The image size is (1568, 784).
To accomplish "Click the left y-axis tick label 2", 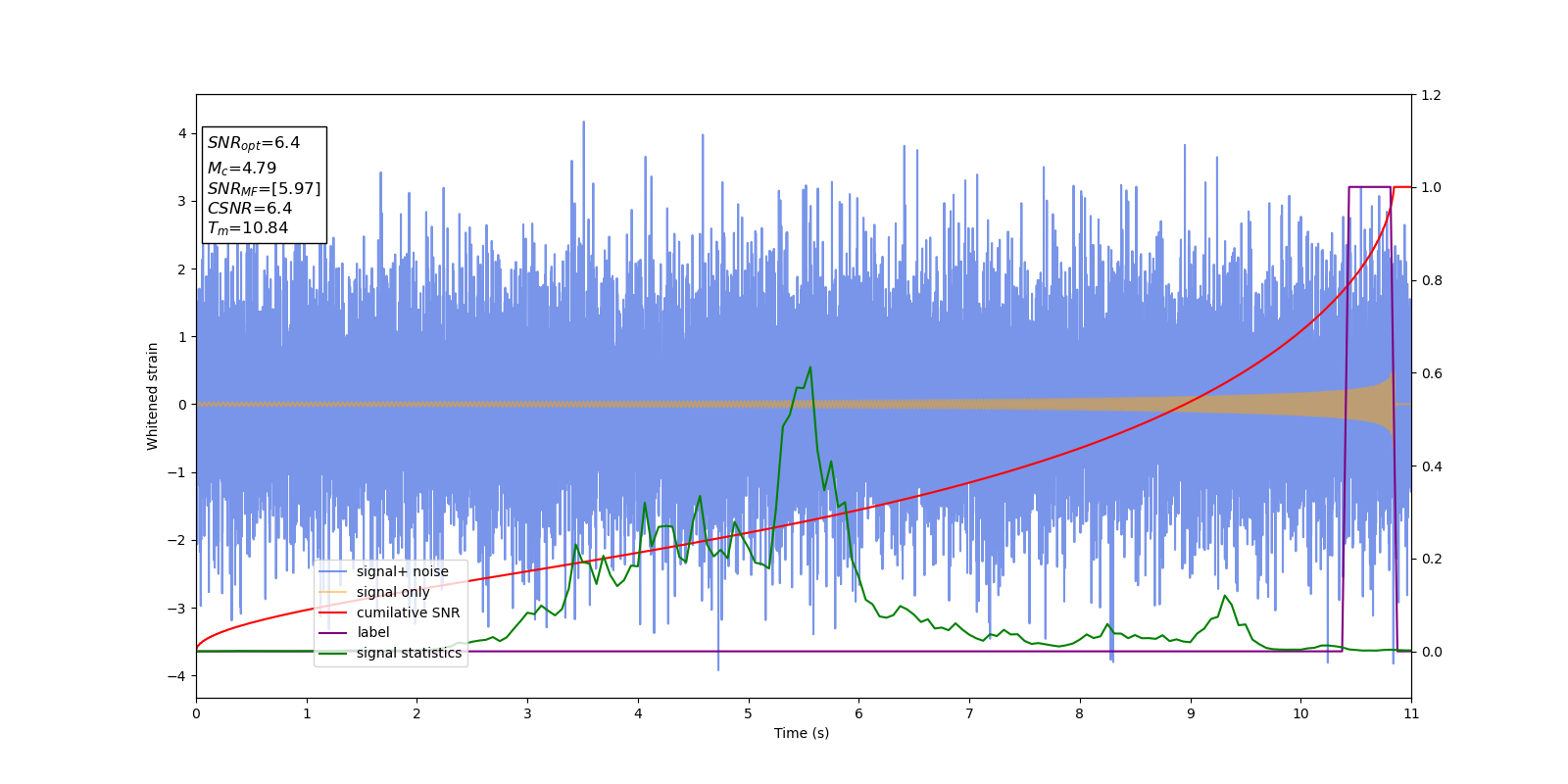I will [182, 269].
